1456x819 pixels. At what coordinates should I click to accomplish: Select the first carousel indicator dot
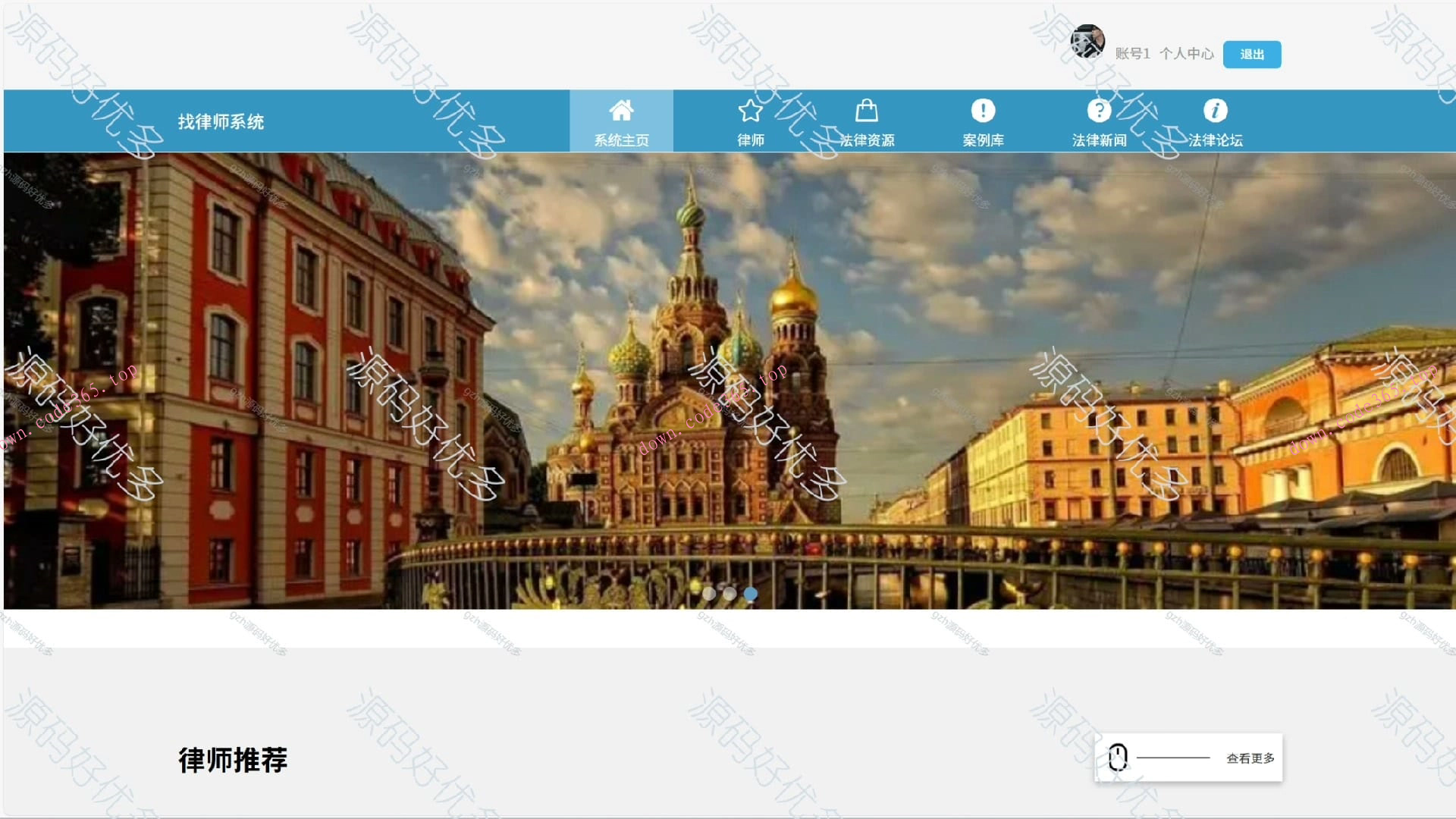[x=708, y=594]
